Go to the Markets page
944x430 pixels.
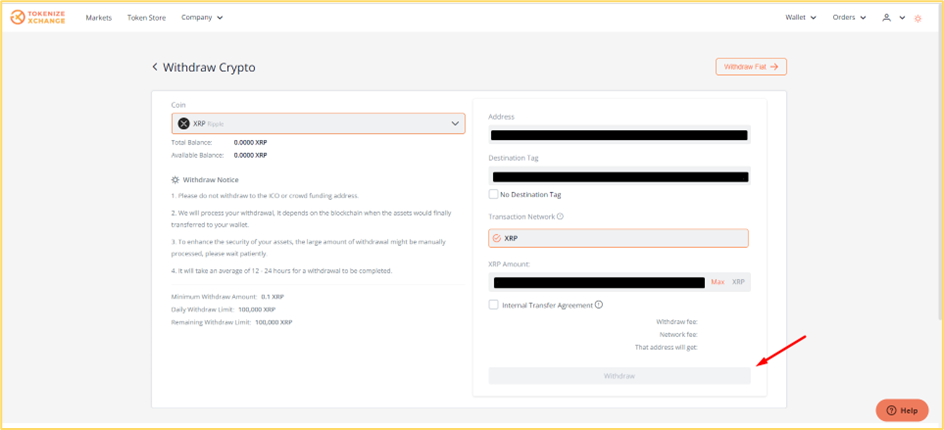point(99,17)
